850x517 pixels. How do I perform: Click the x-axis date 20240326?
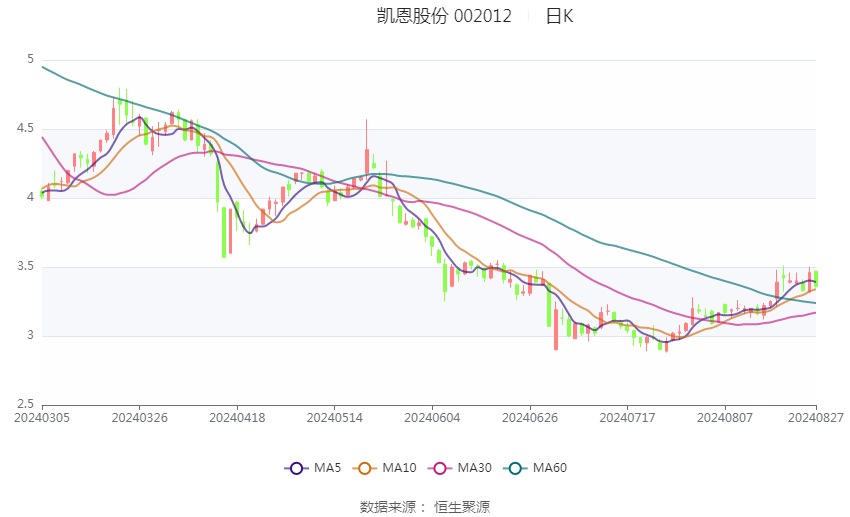pos(139,418)
